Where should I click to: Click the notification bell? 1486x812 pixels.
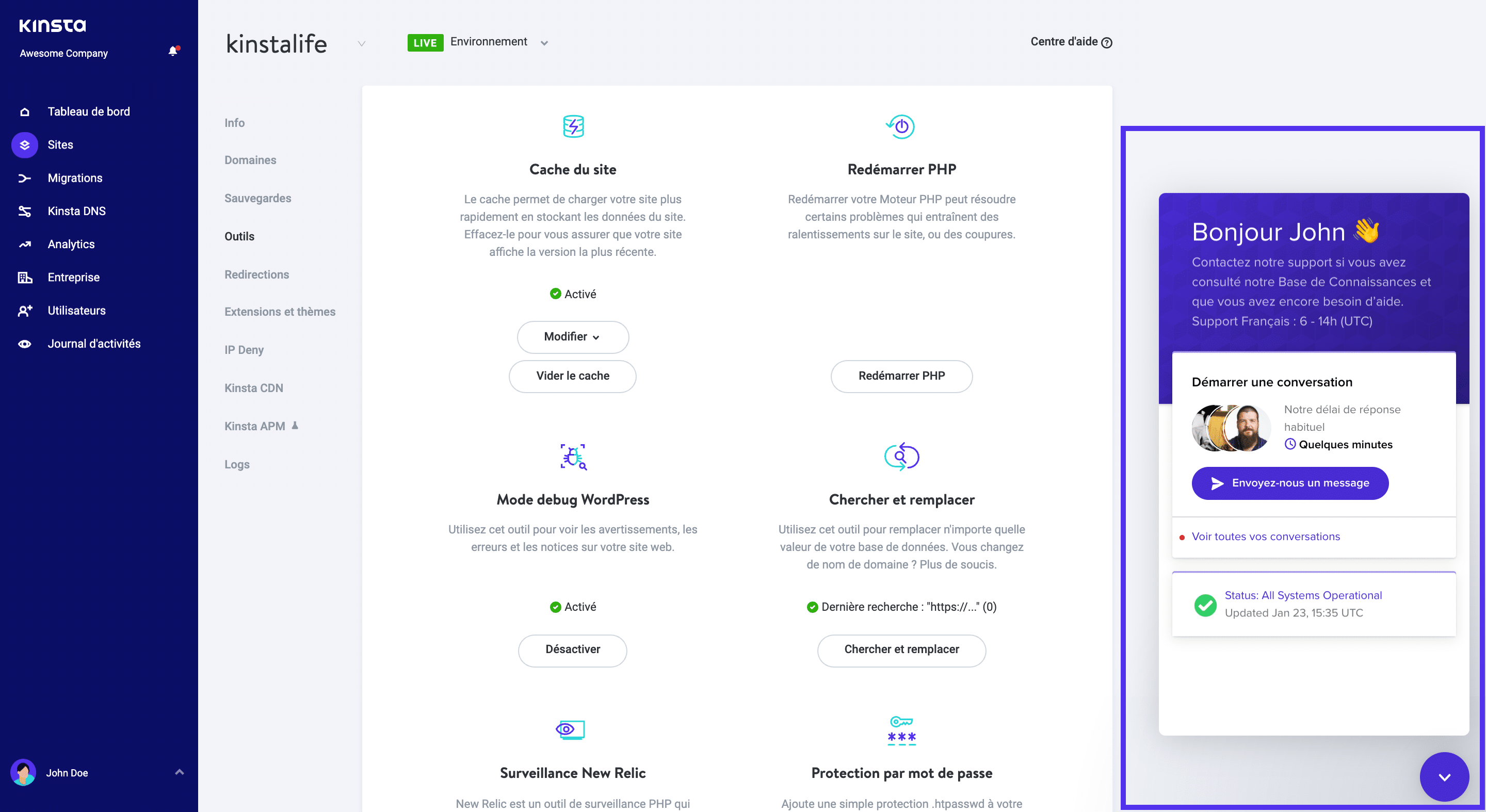pos(172,51)
